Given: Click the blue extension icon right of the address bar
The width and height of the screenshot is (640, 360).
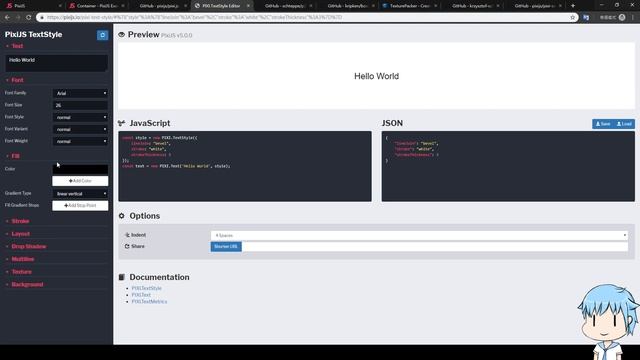Looking at the screenshot, I should (586, 18).
